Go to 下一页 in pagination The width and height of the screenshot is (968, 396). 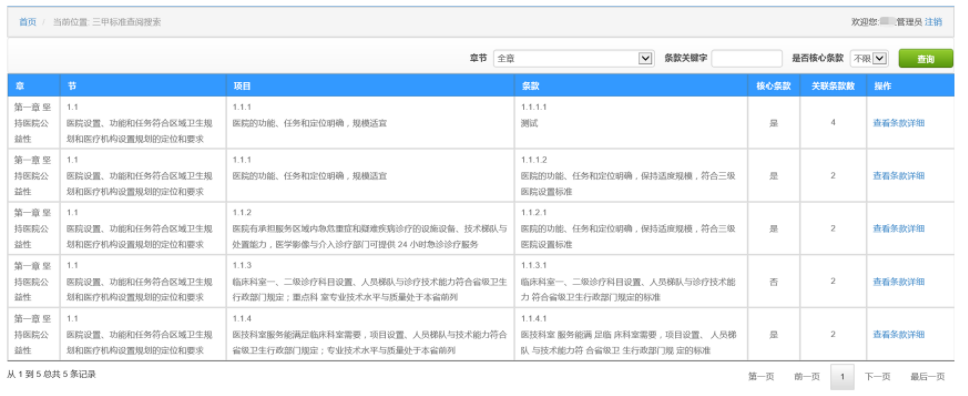(x=877, y=376)
